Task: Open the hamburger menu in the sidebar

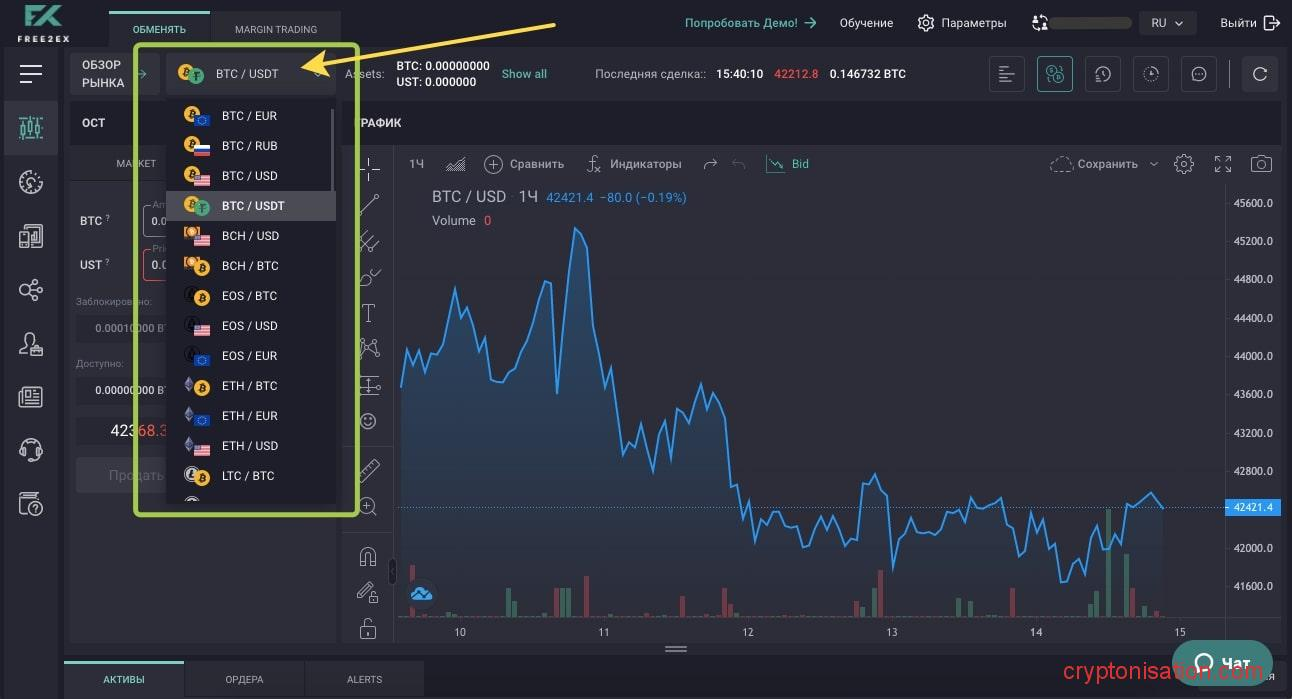Action: click(x=31, y=73)
